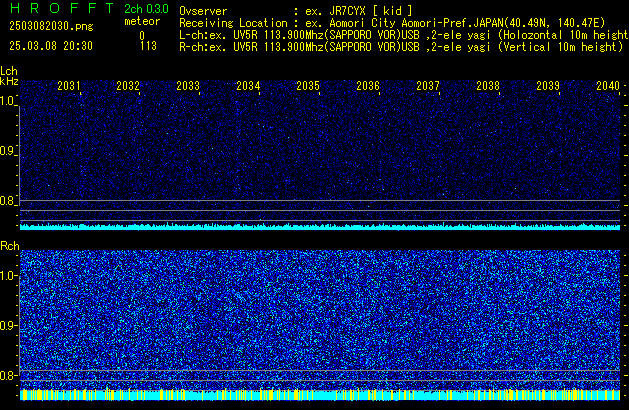
Task: Click the 2036 time marker
Action: click(x=368, y=86)
